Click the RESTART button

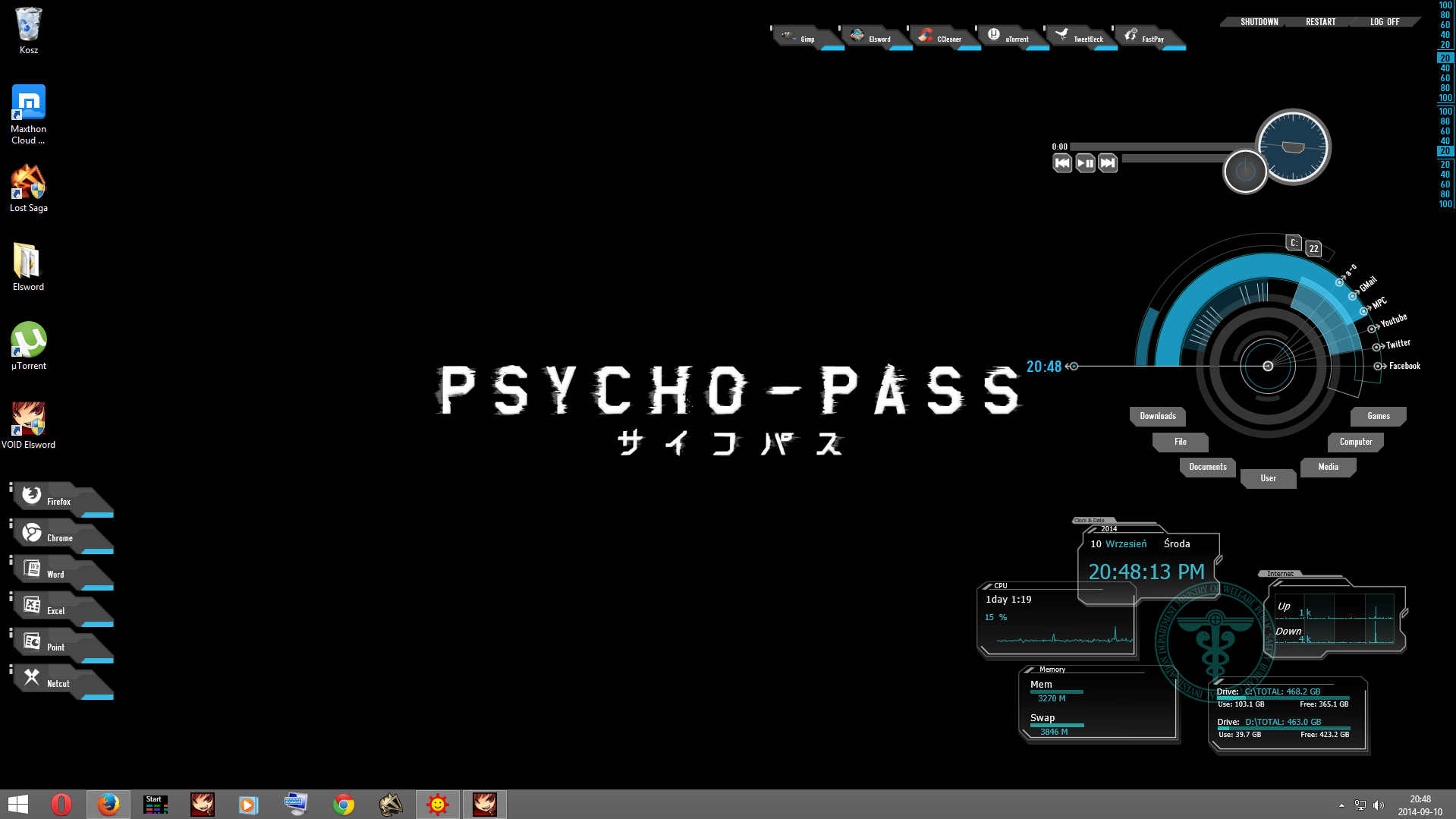pos(1320,22)
